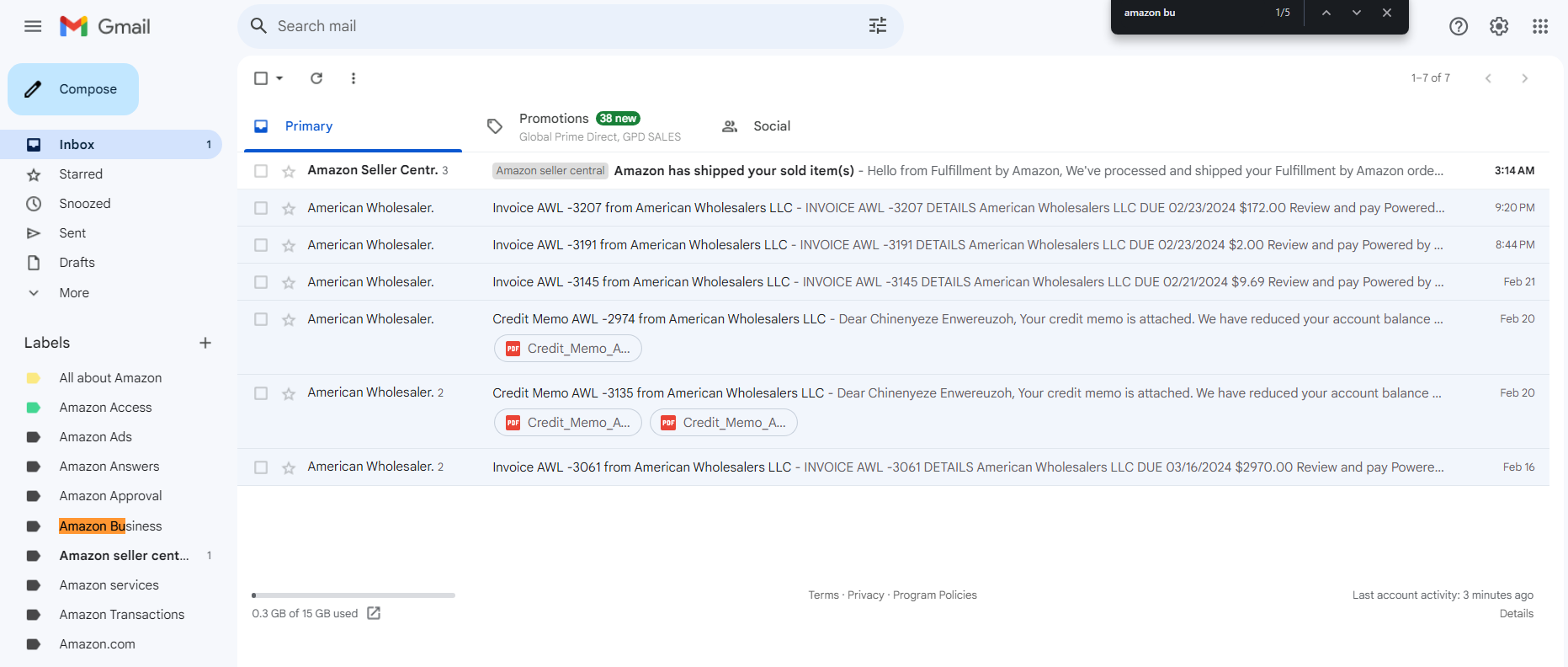The width and height of the screenshot is (1568, 667).
Task: Open second Credit_Memo attachment on AWL -3135
Action: pyautogui.click(x=724, y=423)
